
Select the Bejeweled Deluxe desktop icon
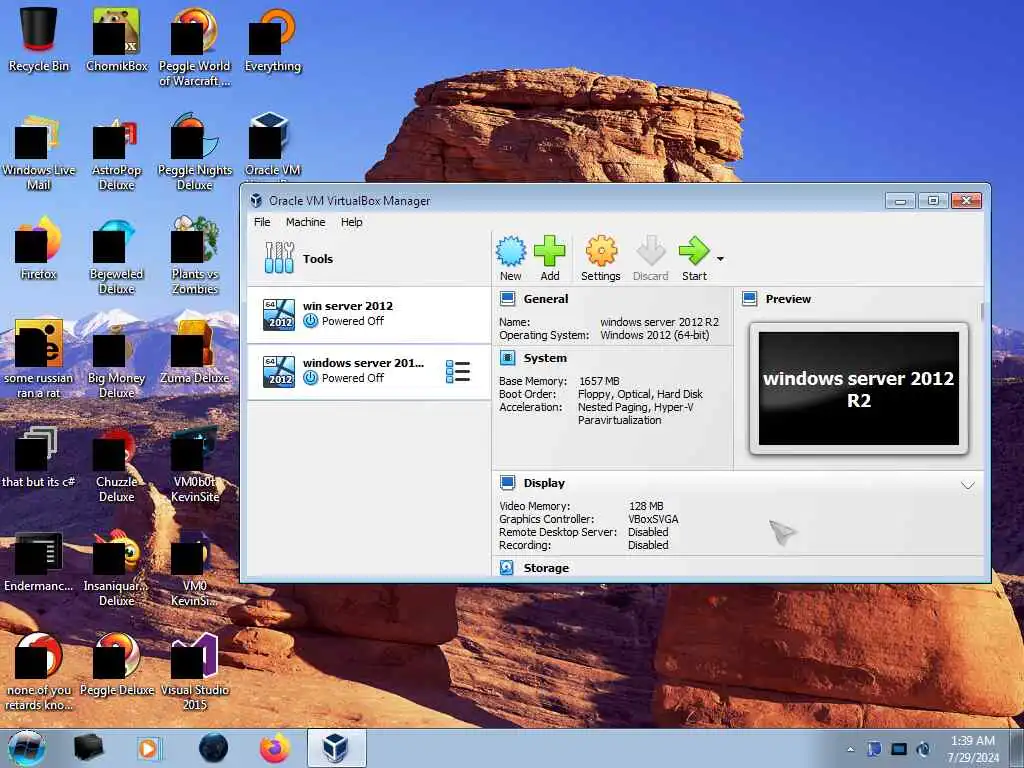point(116,256)
